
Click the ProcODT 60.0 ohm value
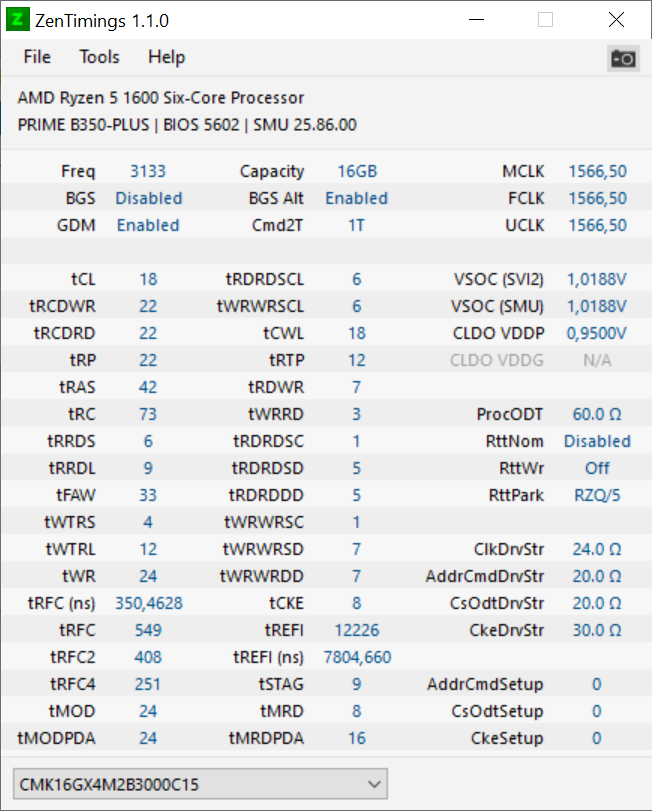coord(597,414)
